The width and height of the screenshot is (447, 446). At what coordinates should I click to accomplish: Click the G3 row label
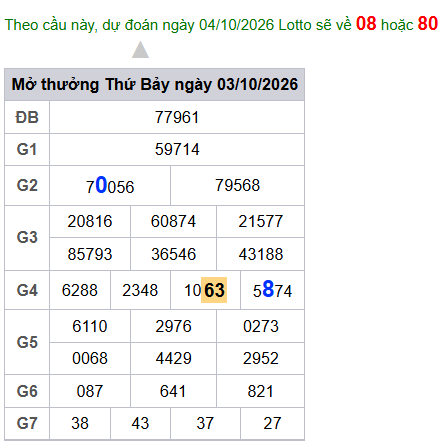coord(27,238)
